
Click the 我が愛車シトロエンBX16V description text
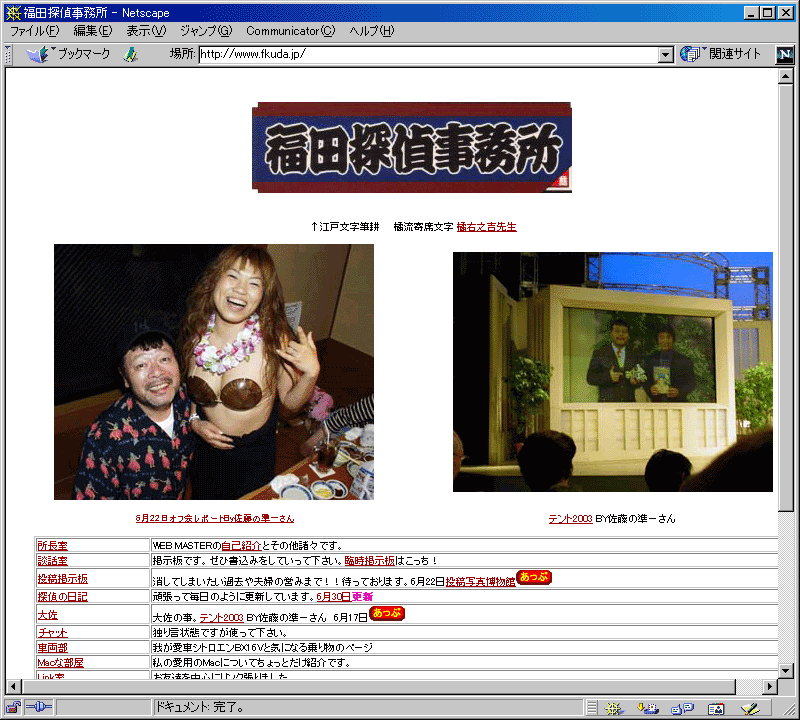click(x=262, y=648)
